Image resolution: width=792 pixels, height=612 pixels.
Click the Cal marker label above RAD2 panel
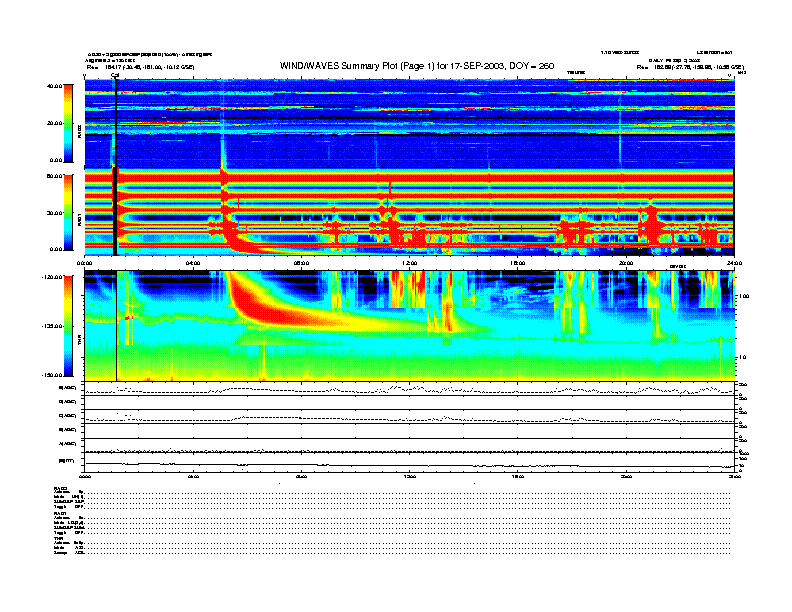pos(115,74)
